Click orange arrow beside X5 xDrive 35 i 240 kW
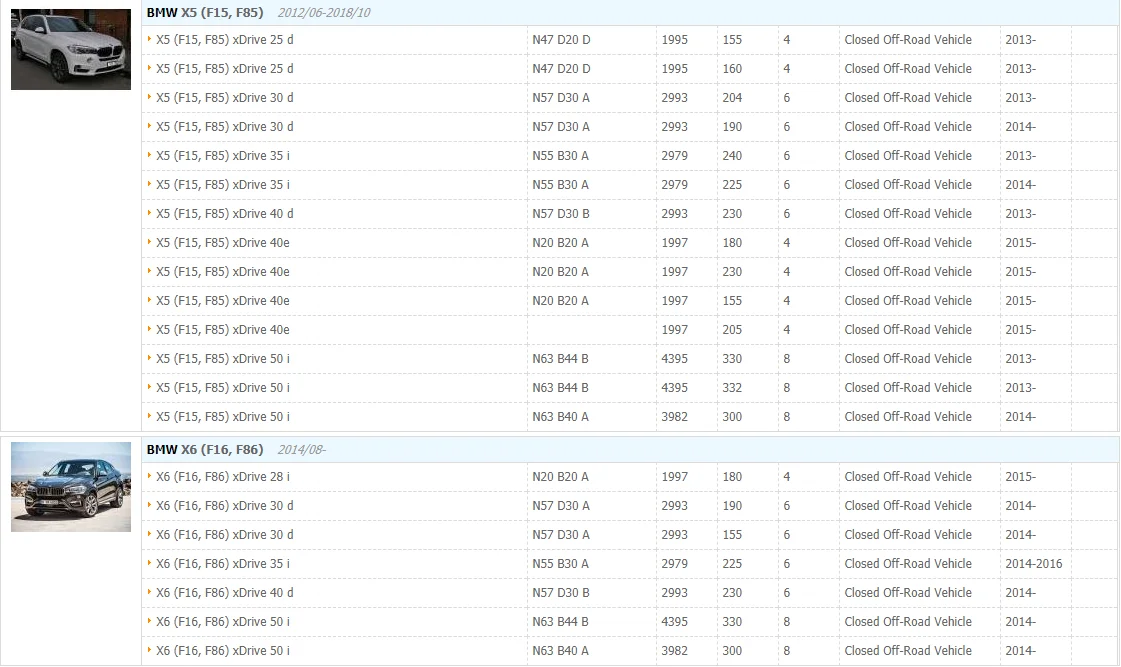 pos(149,155)
